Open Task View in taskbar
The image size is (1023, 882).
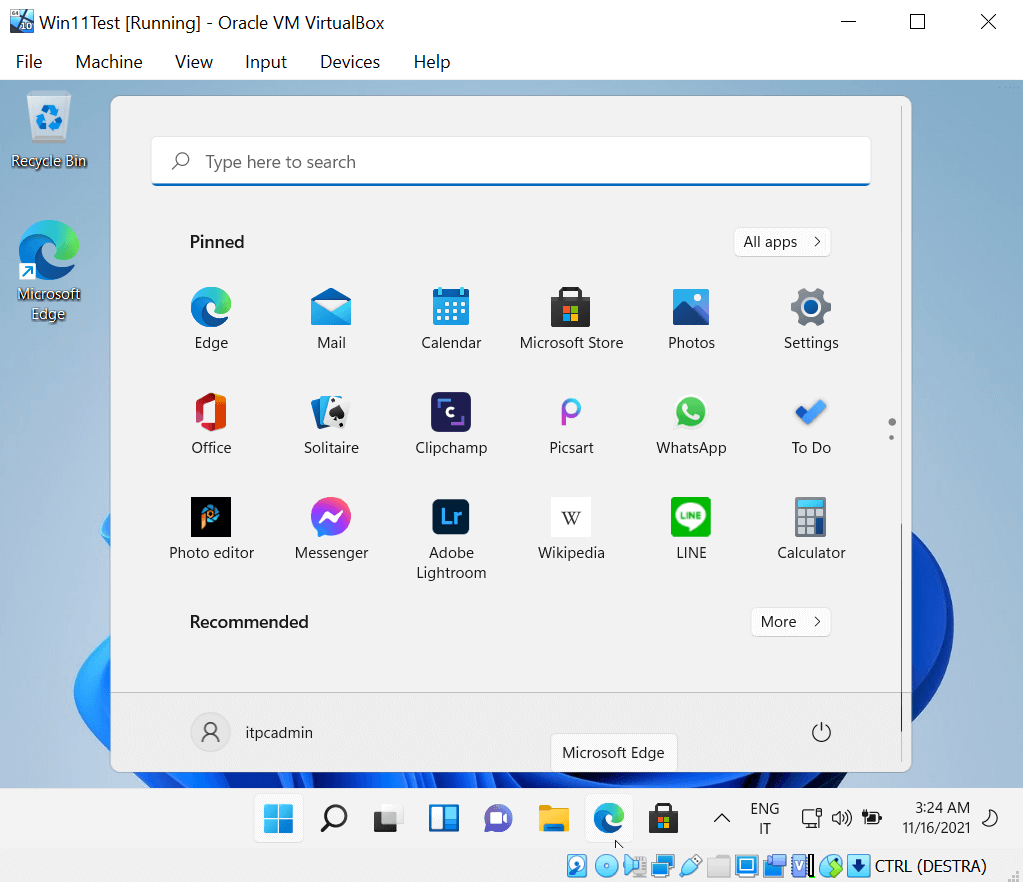coord(388,819)
